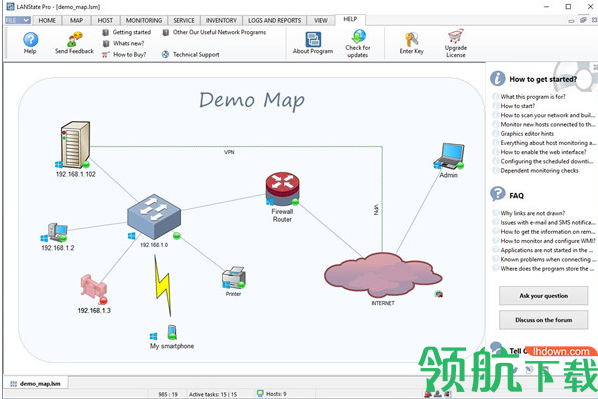This screenshot has width=598, height=399.
Task: Select the red offline host 192.168.1.3
Action: click(93, 289)
